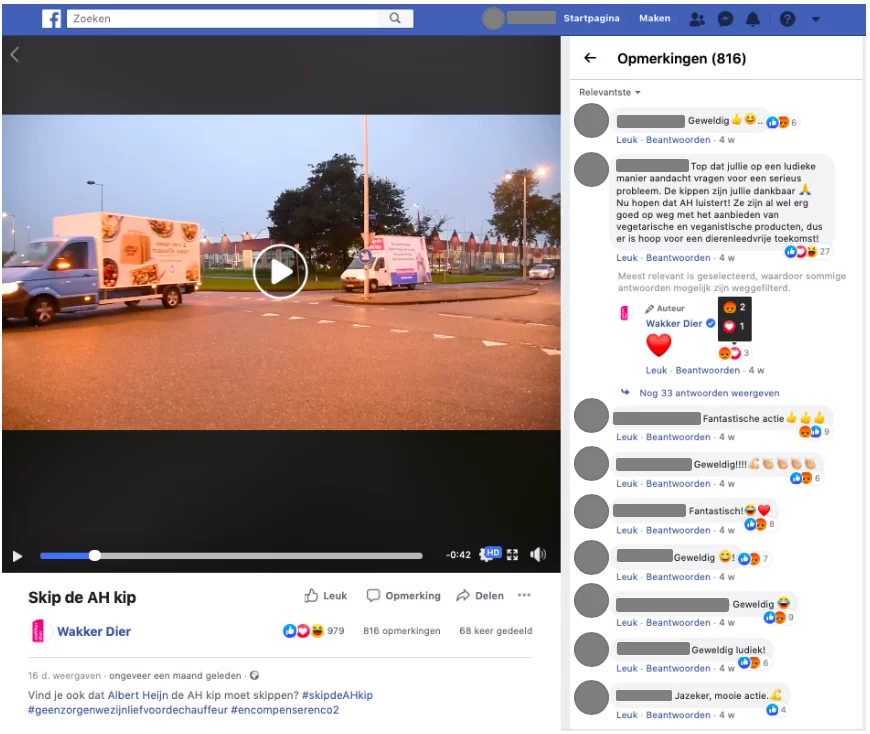Open the notifications bell
870x734 pixels.
point(753,19)
